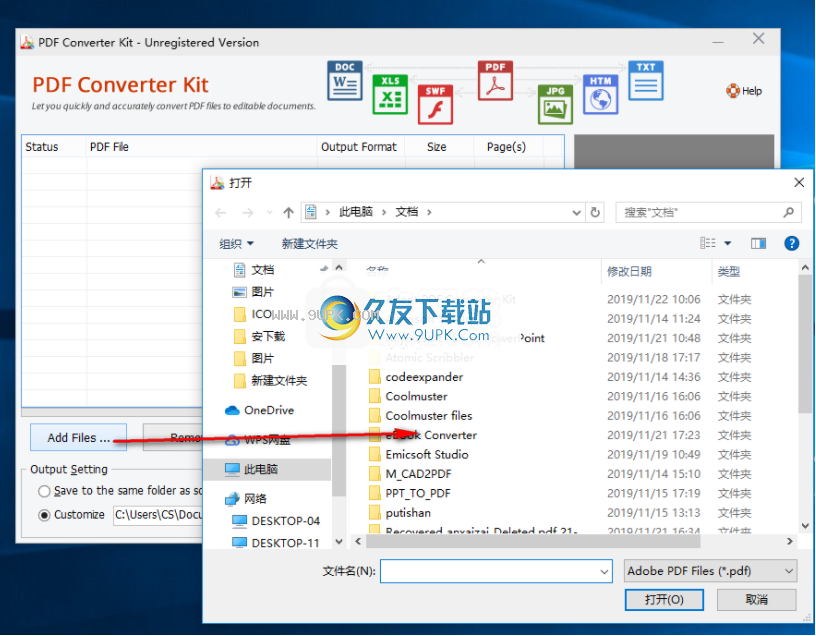Image resolution: width=816 pixels, height=636 pixels.
Task: Change the view layout icon
Action: pos(707,243)
